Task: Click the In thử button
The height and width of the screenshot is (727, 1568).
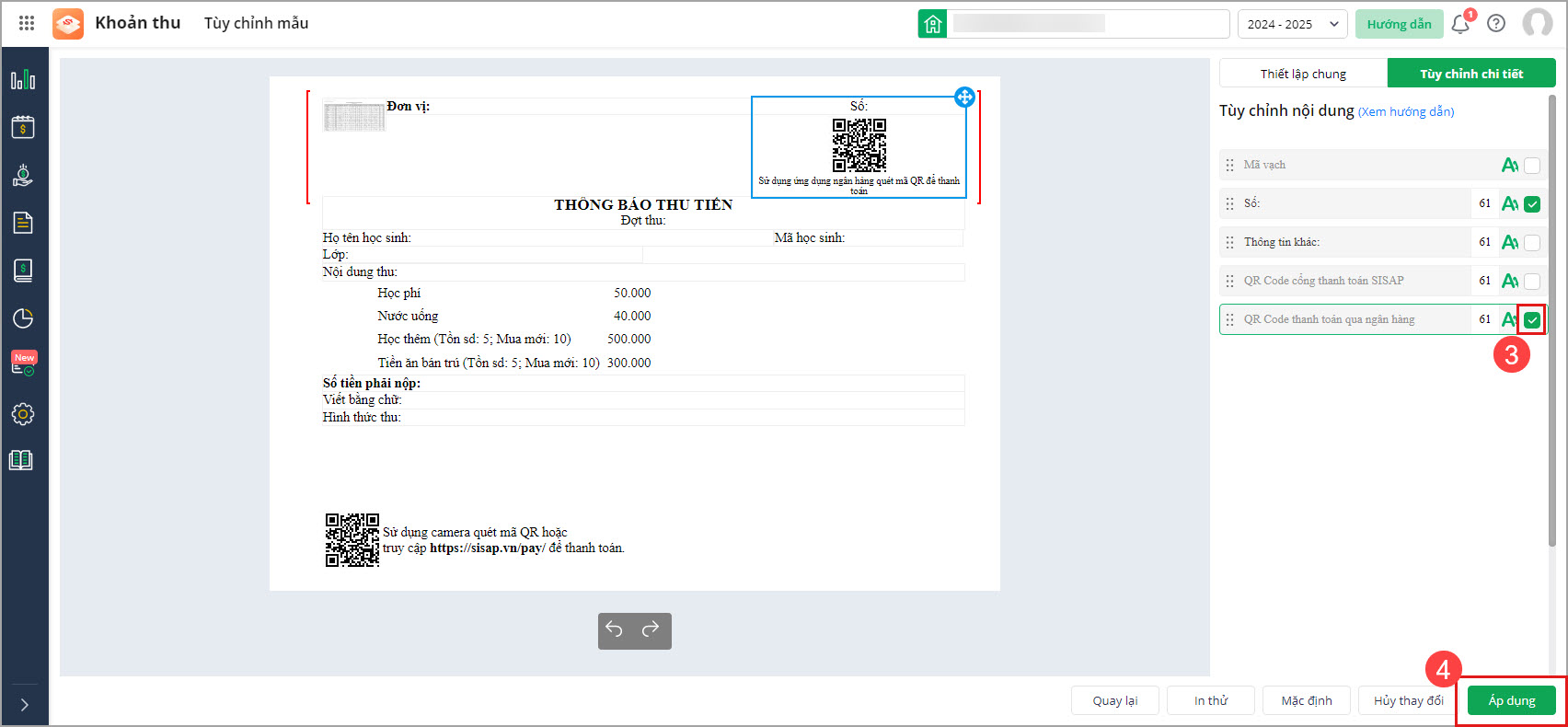Action: pos(1211,700)
